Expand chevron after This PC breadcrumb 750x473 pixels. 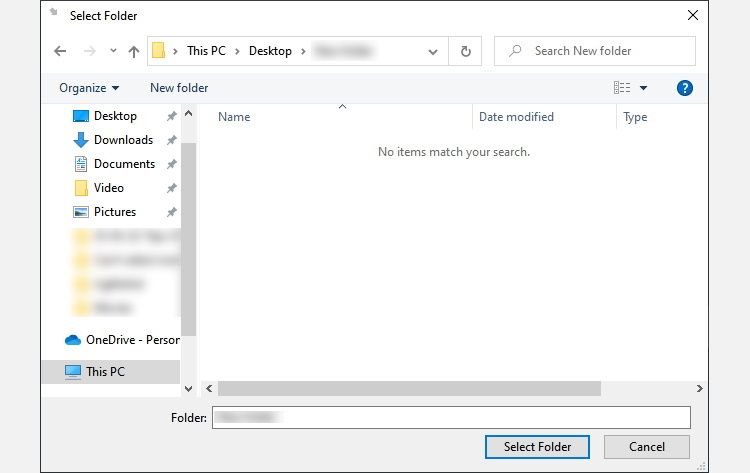(237, 51)
